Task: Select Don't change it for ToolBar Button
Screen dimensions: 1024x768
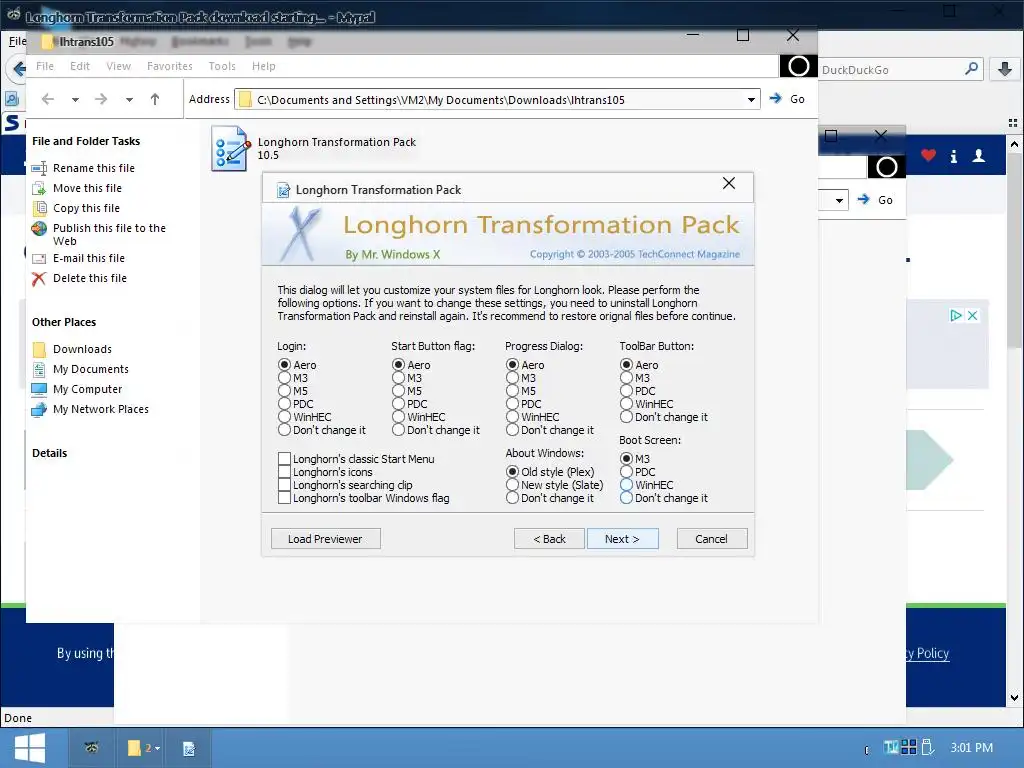Action: pos(626,417)
